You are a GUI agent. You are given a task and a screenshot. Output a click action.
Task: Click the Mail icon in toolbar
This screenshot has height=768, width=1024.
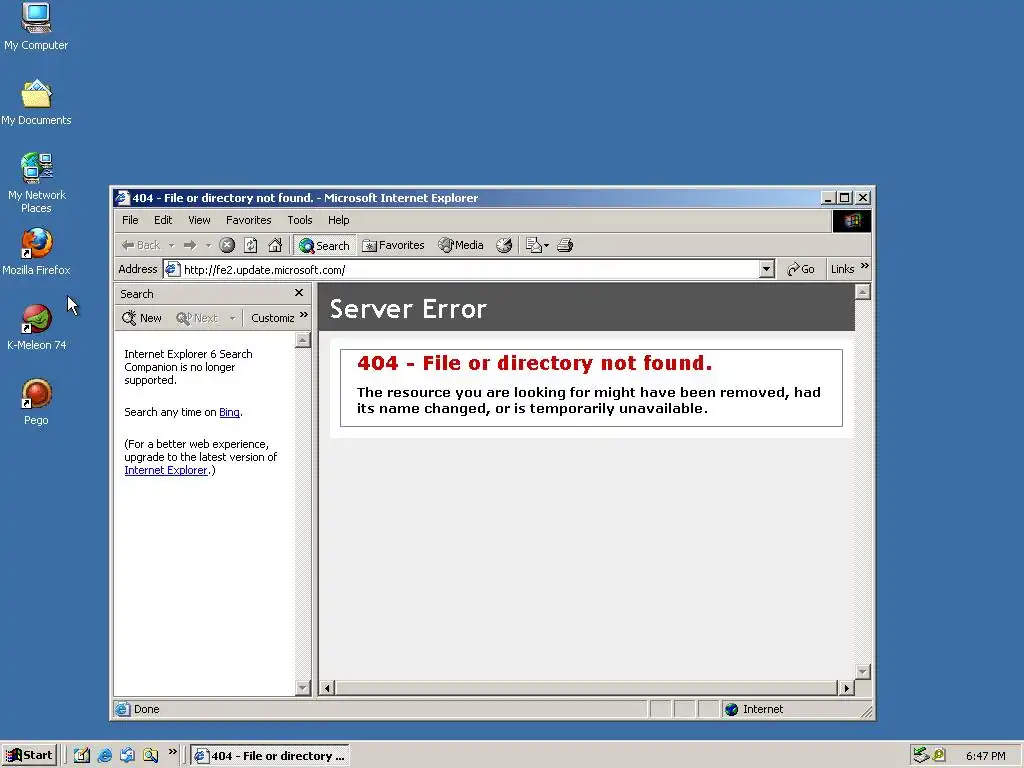tap(534, 246)
